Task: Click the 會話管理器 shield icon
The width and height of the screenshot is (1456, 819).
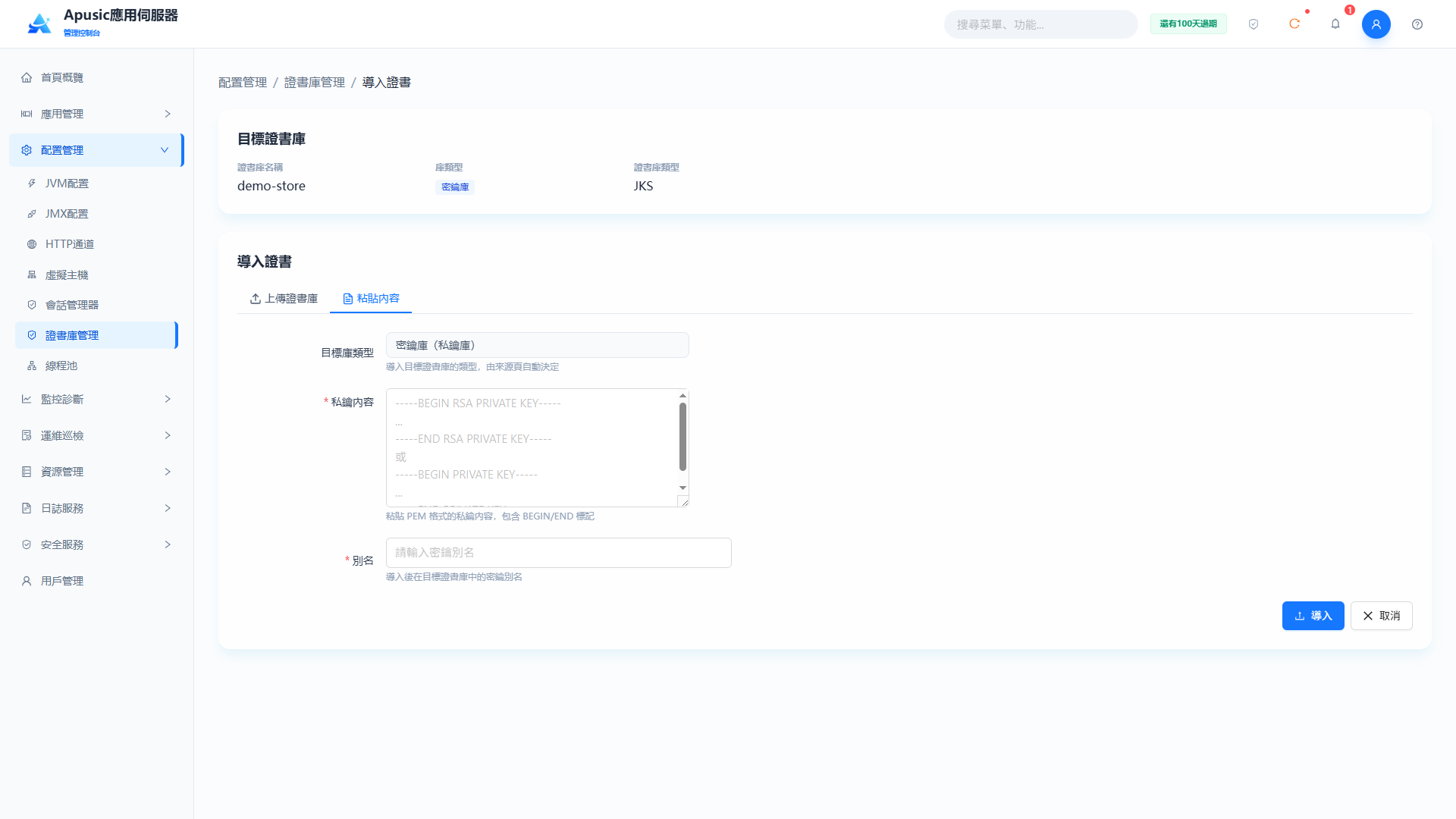Action: (32, 305)
